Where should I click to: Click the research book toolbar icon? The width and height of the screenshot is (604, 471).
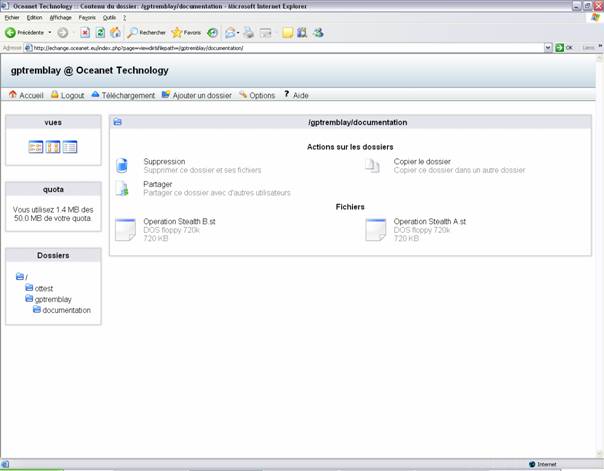pyautogui.click(x=302, y=33)
